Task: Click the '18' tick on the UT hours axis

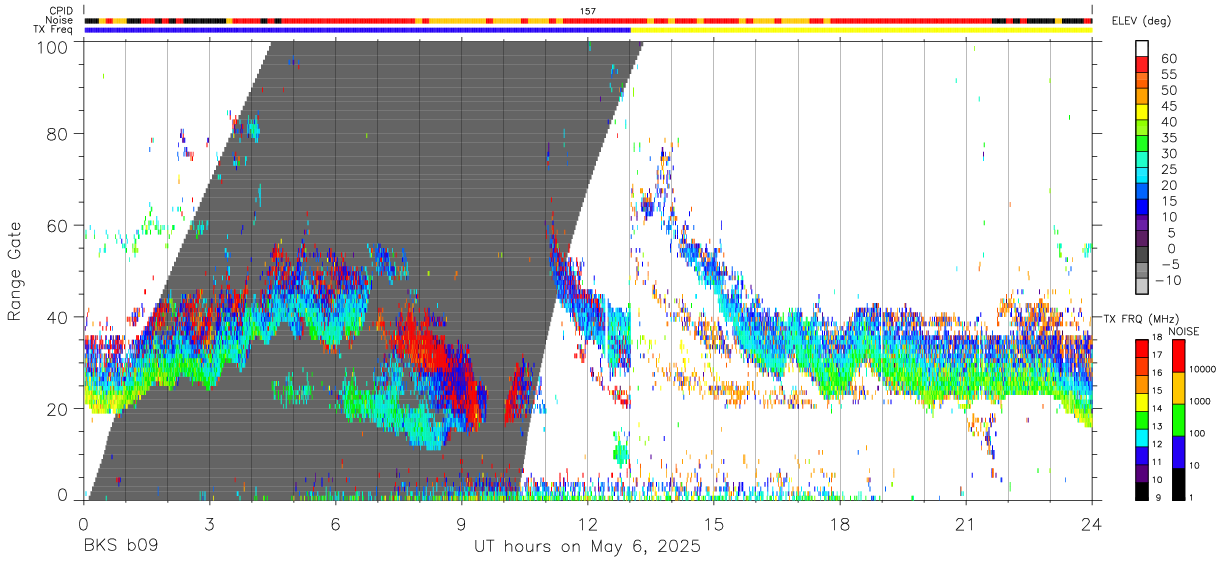Action: click(x=840, y=524)
